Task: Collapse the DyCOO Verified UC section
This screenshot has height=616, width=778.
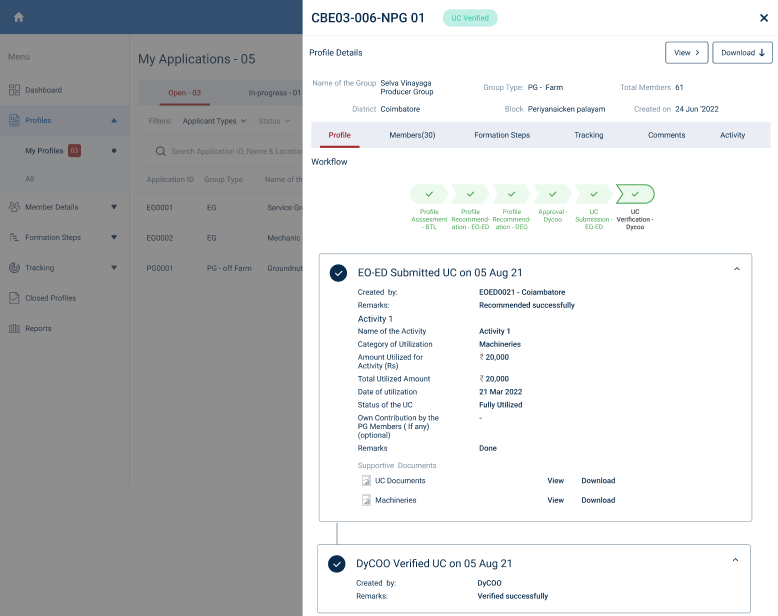Action: 737,560
